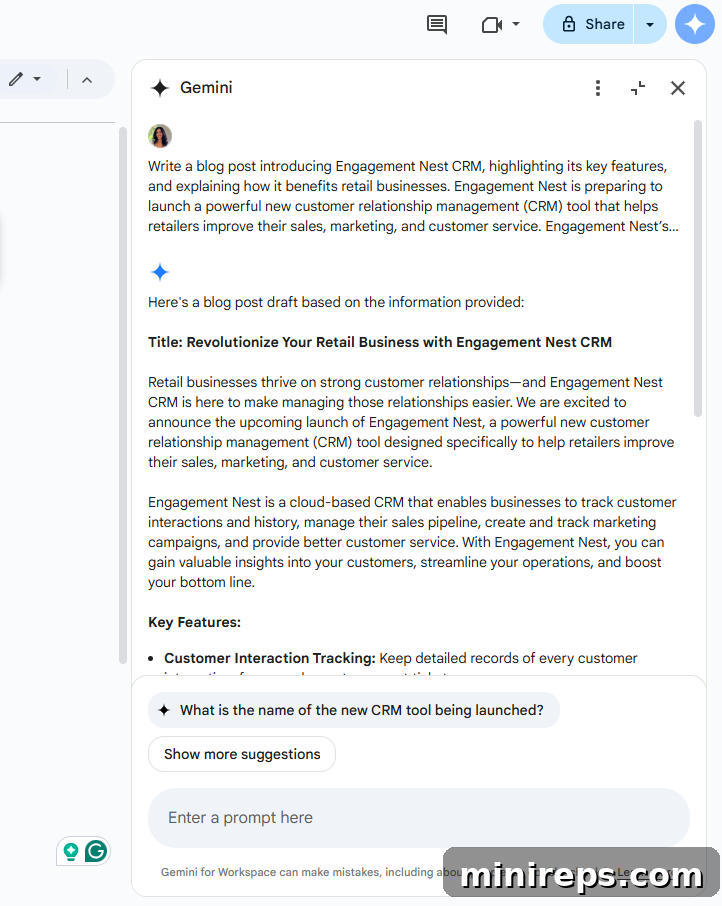Click the paragraph starting 'Retail businesses thrive'
The height and width of the screenshot is (906, 722).
pyautogui.click(x=411, y=422)
